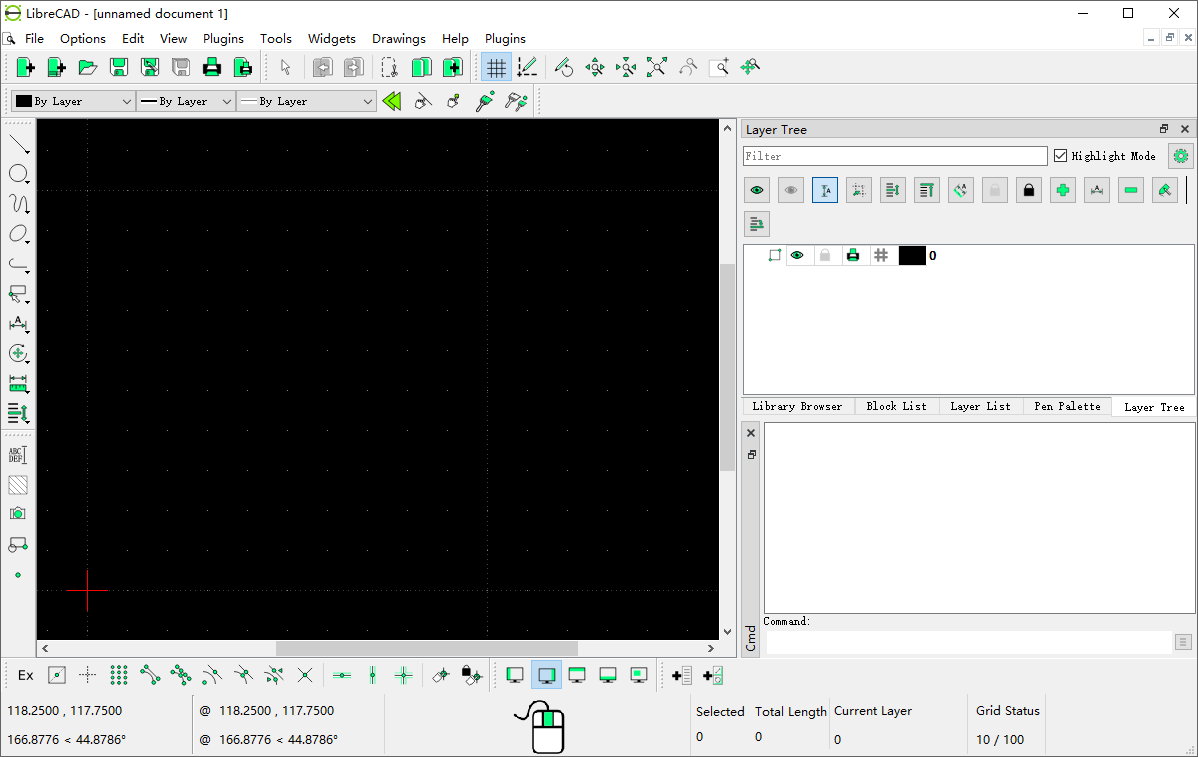Toggle visibility of layer 0

pyautogui.click(x=797, y=256)
